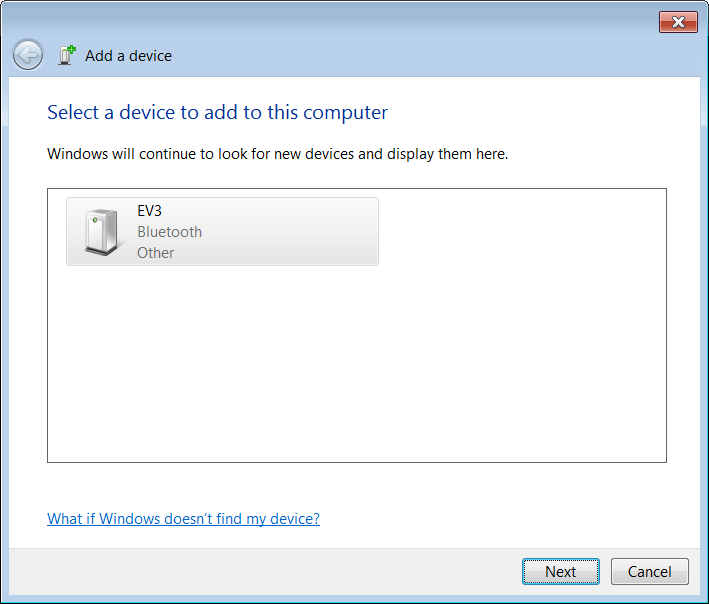Image resolution: width=709 pixels, height=604 pixels.
Task: Open "What if Windows doesn't find my device?" link
Action: pyautogui.click(x=183, y=519)
